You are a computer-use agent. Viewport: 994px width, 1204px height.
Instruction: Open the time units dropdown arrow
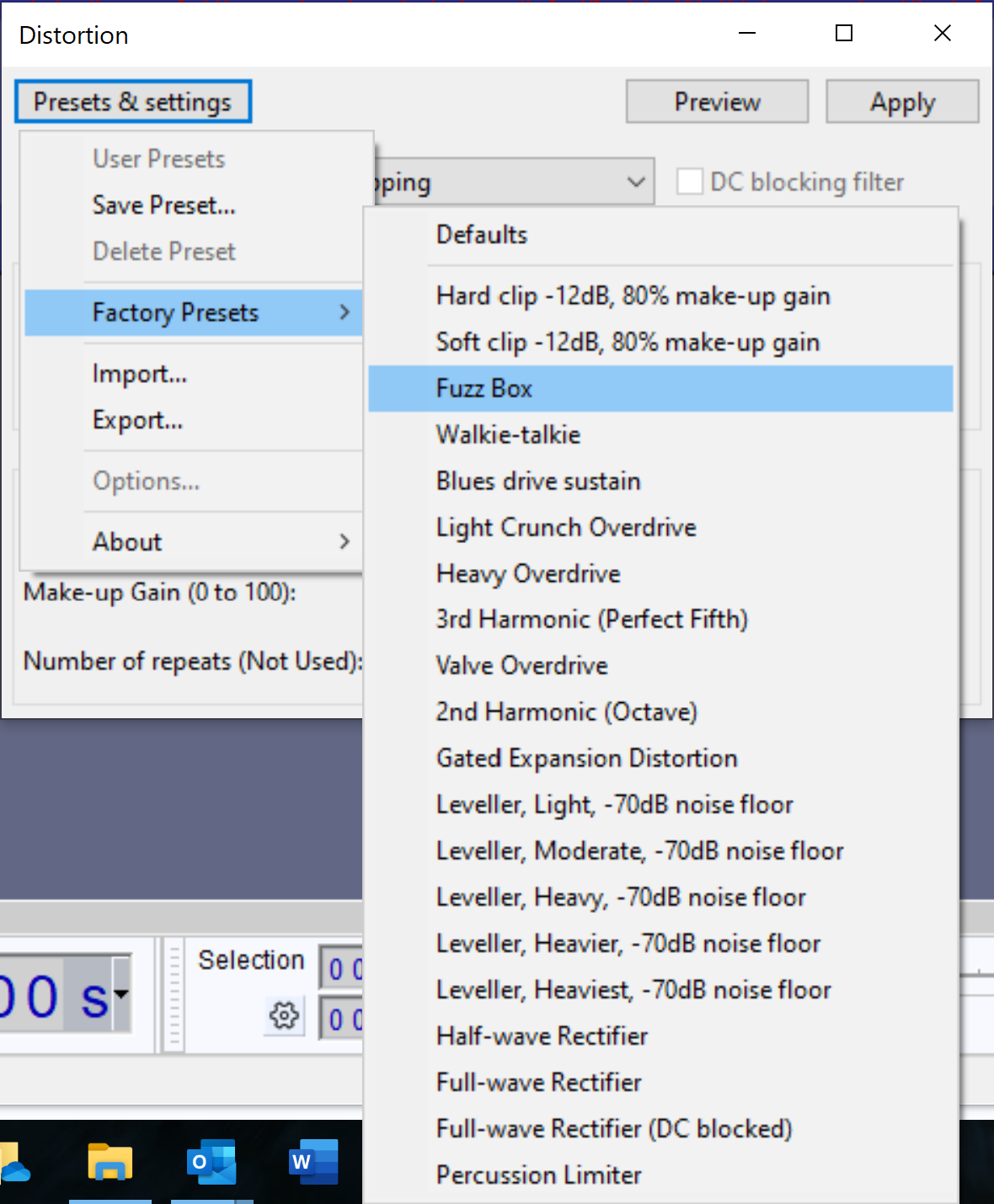click(x=121, y=995)
